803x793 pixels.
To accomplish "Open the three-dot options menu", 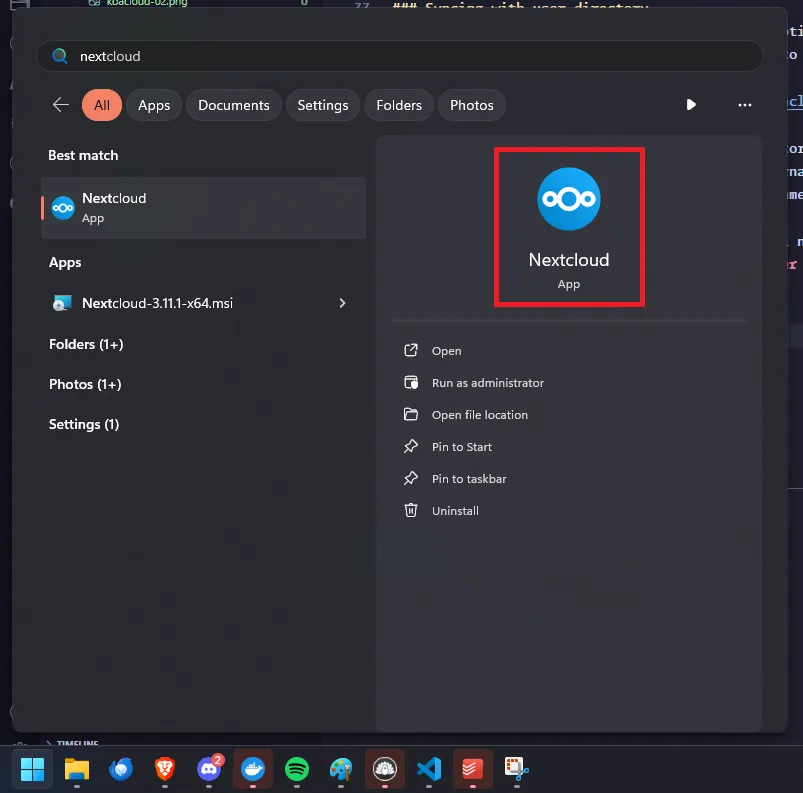I will (745, 105).
